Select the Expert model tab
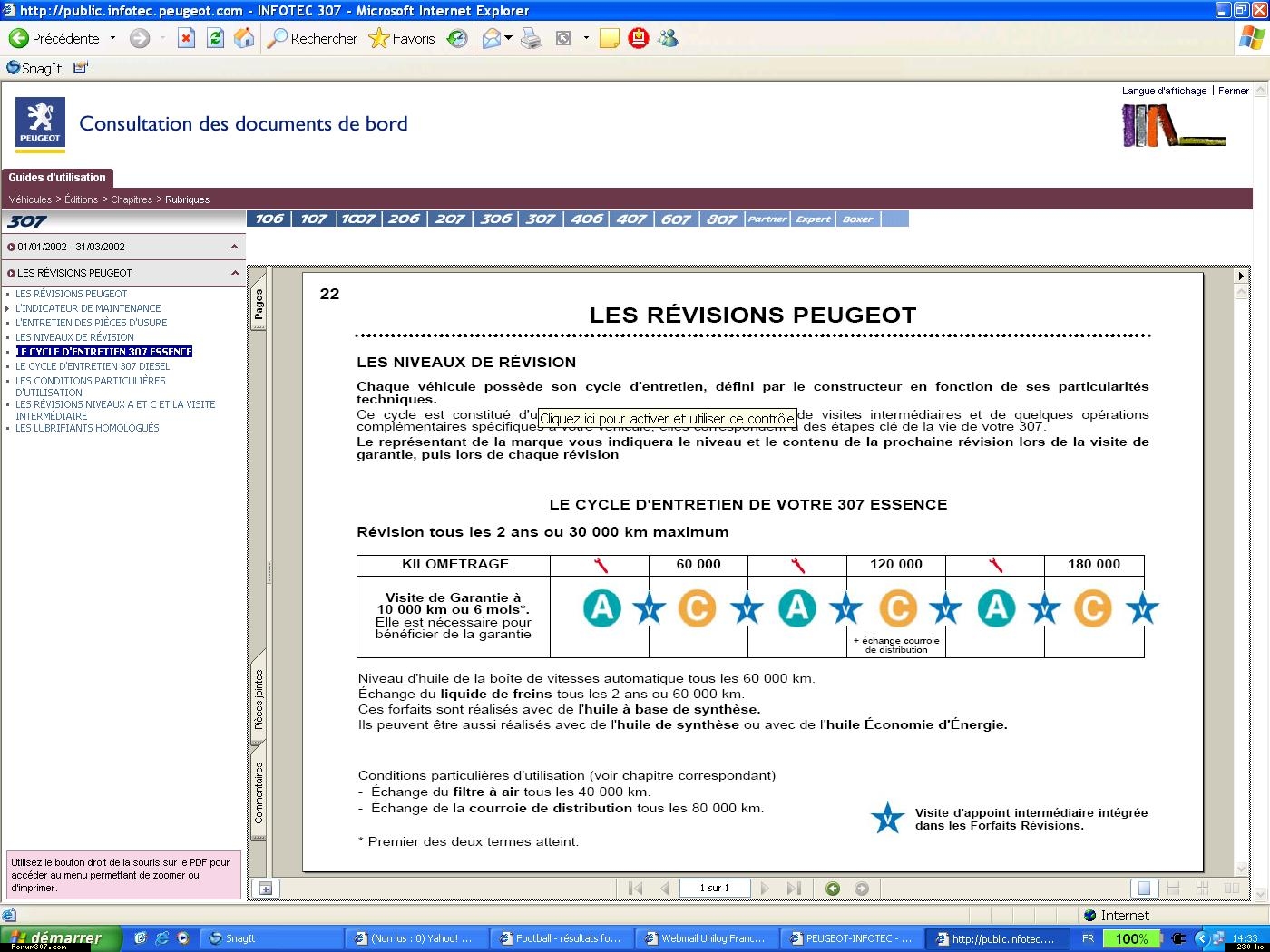Viewport: 1270px width, 952px height. tap(813, 219)
